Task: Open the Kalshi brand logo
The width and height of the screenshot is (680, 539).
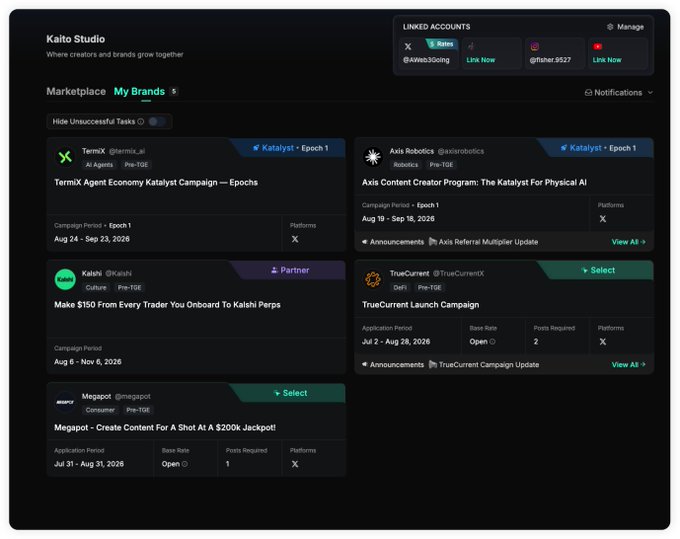Action: (65, 279)
